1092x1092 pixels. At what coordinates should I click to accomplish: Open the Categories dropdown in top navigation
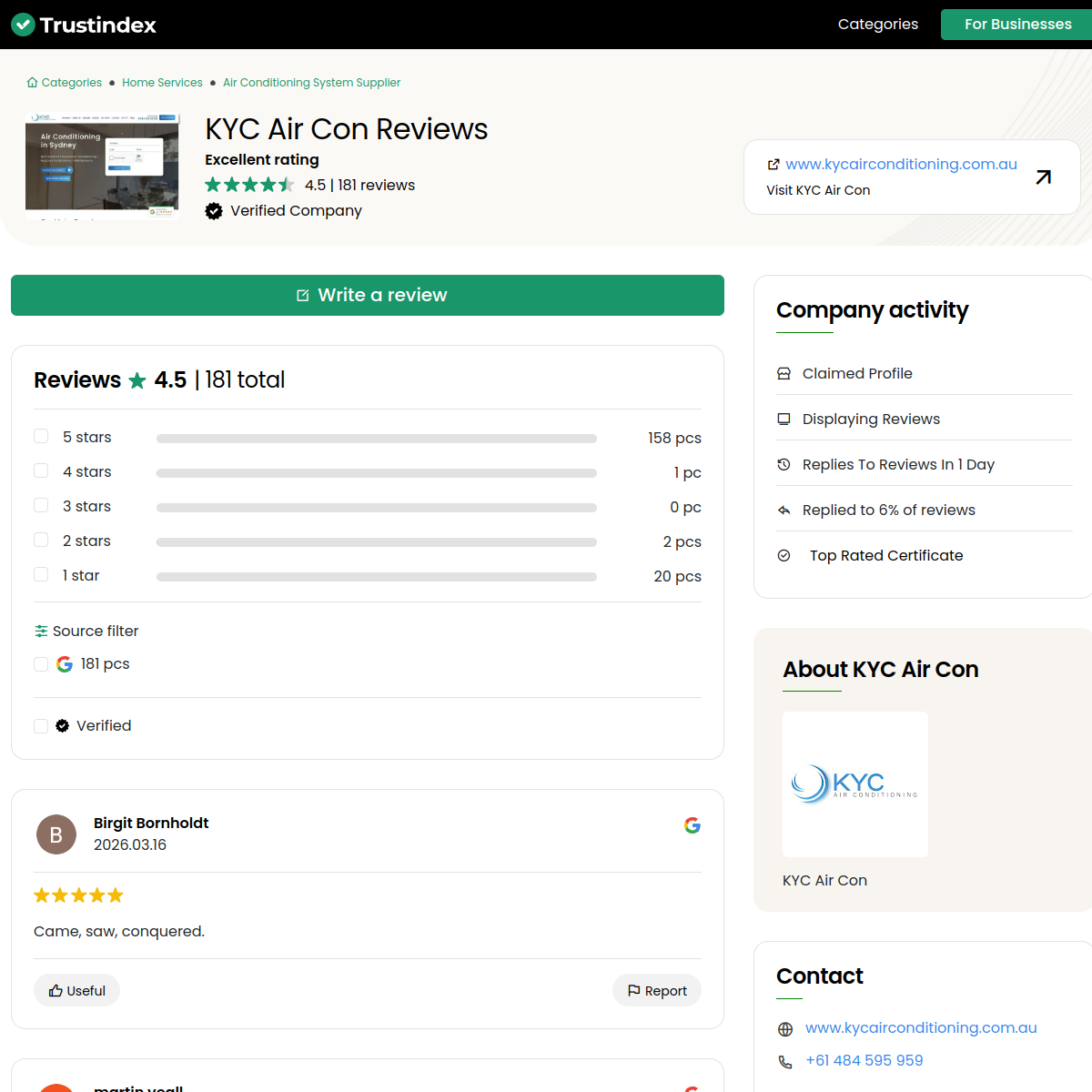pyautogui.click(x=877, y=25)
